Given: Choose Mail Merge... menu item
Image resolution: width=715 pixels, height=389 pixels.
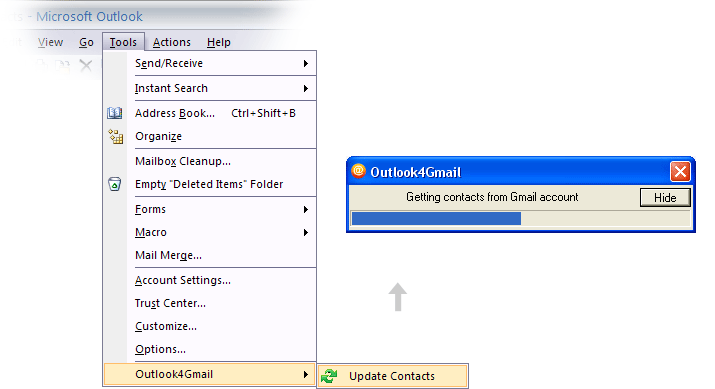Looking at the screenshot, I should (210, 255).
